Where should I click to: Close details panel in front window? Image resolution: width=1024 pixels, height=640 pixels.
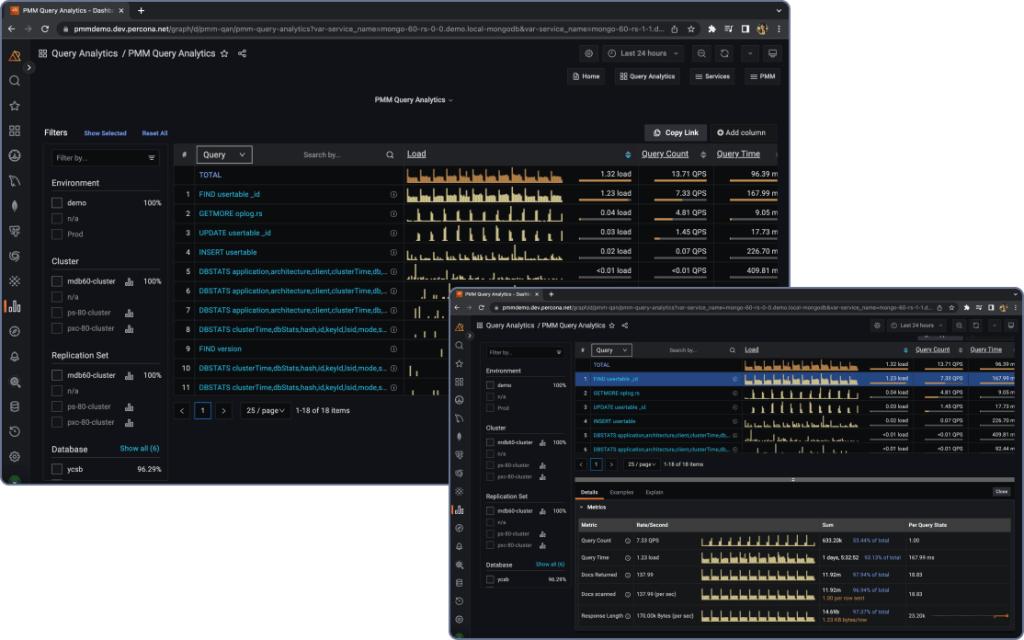tap(1001, 492)
